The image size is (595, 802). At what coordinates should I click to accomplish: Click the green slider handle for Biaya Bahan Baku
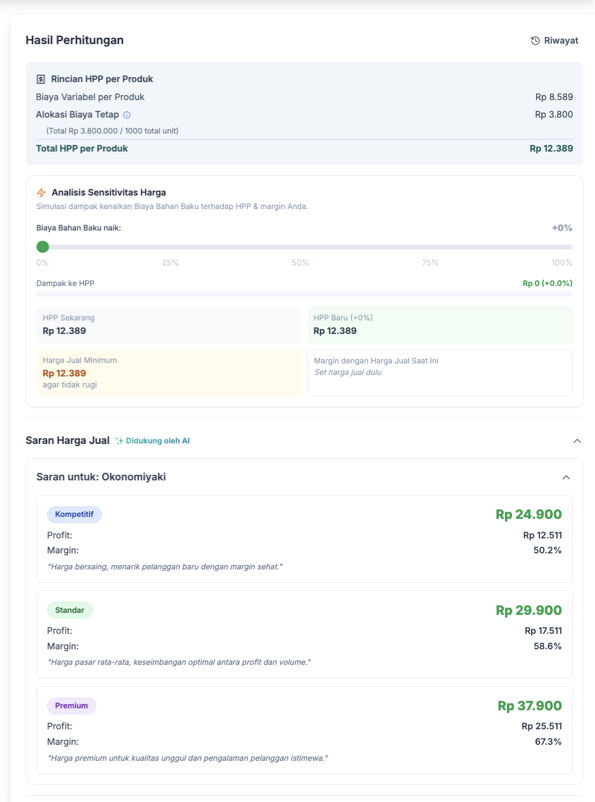[x=42, y=247]
